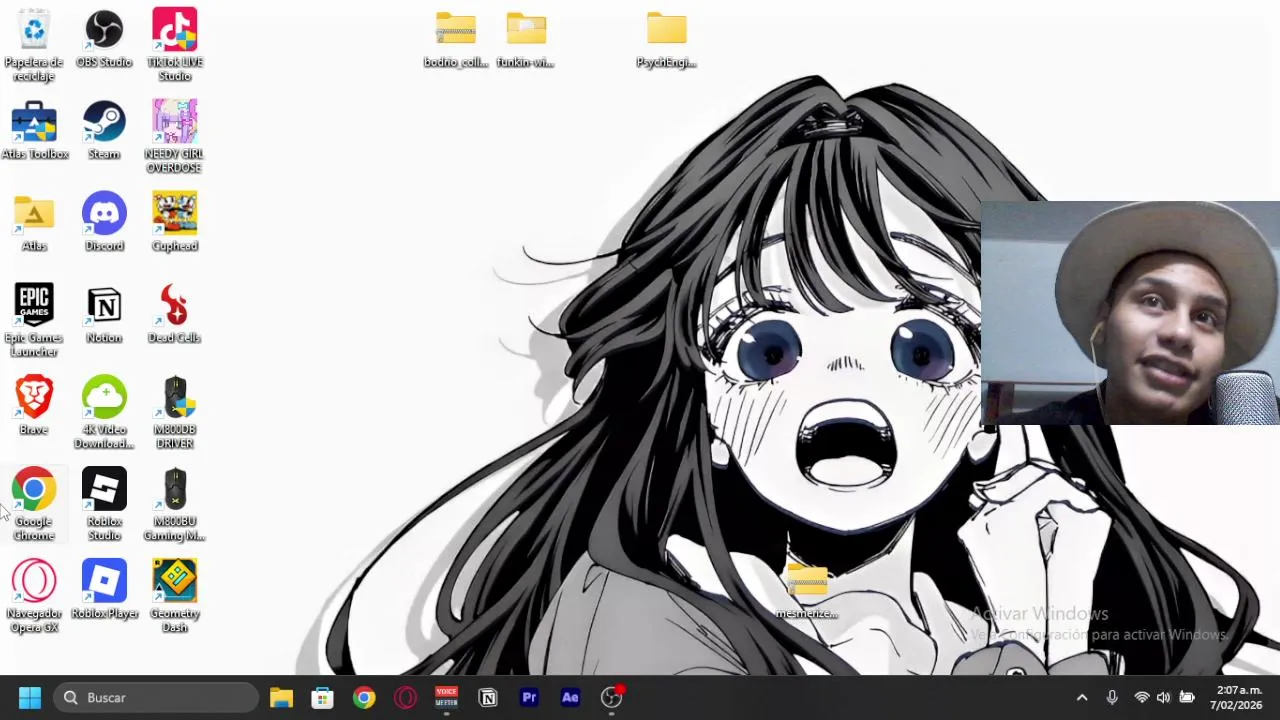Open the Windows Start menu button
Viewport: 1280px width, 720px height.
point(30,697)
